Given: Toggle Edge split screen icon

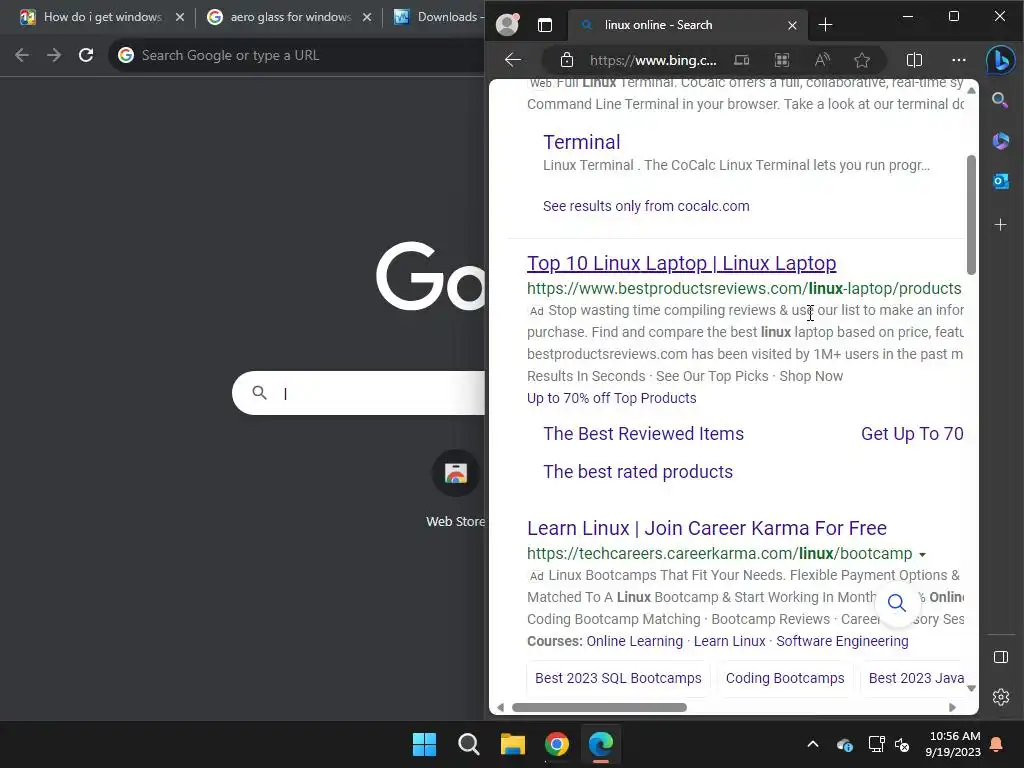Looking at the screenshot, I should (914, 60).
